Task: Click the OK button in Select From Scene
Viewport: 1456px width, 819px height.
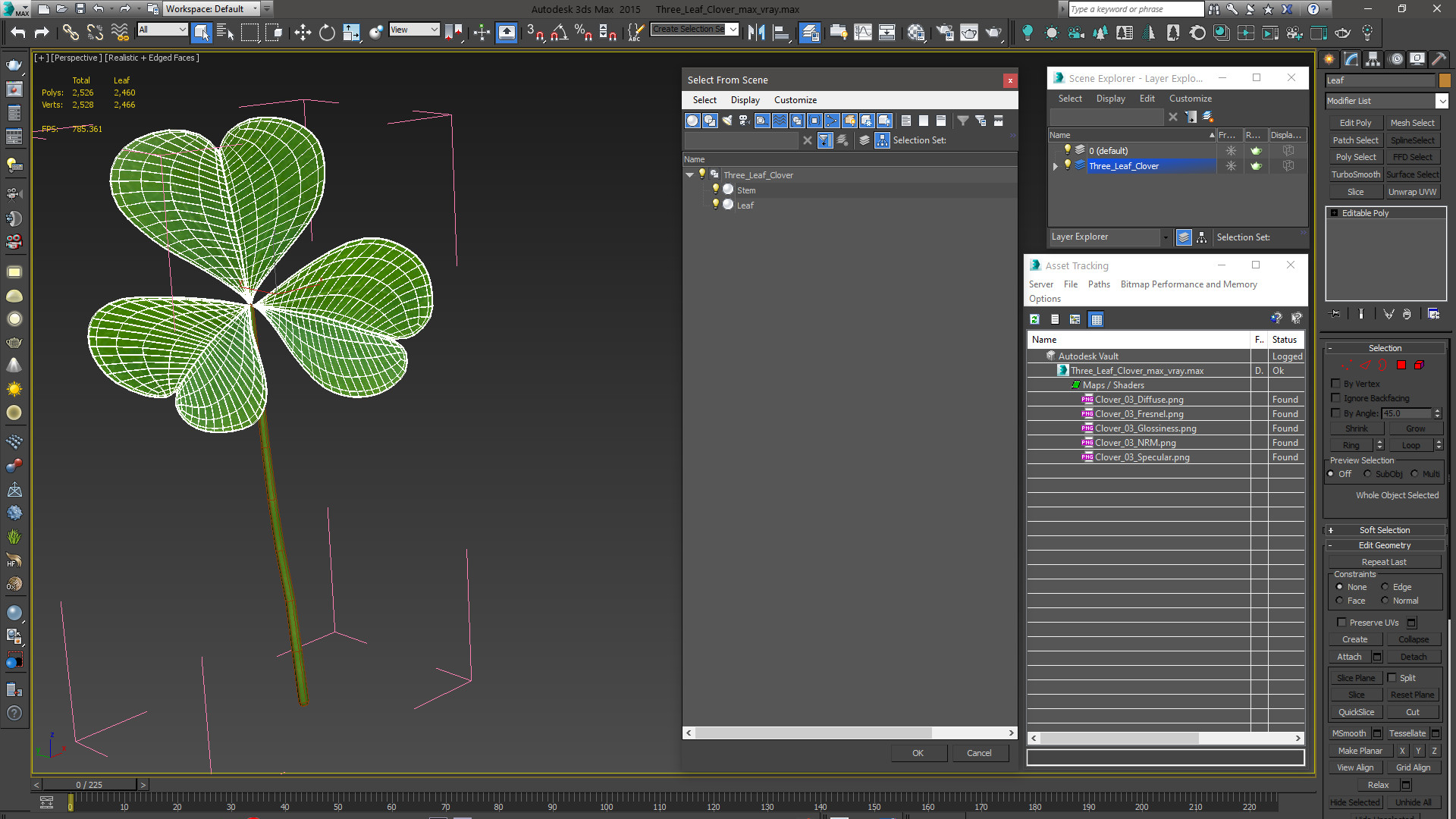Action: [918, 752]
